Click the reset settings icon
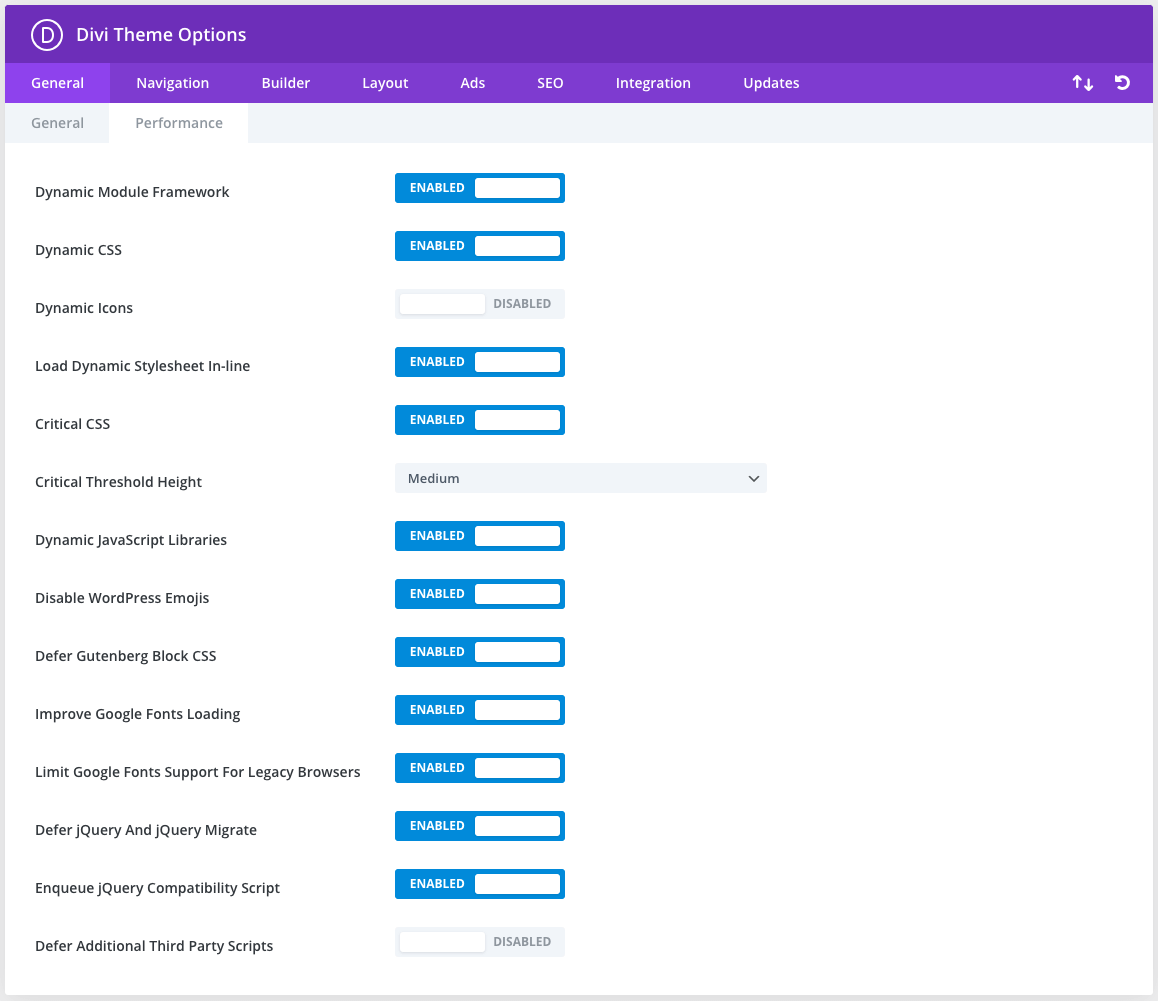The height and width of the screenshot is (1001, 1158). [1122, 83]
